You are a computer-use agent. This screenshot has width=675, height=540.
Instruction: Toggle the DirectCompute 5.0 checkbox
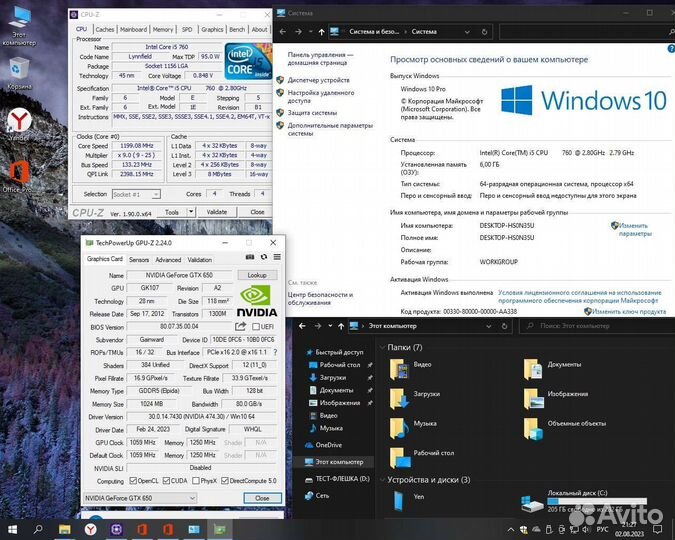225,481
